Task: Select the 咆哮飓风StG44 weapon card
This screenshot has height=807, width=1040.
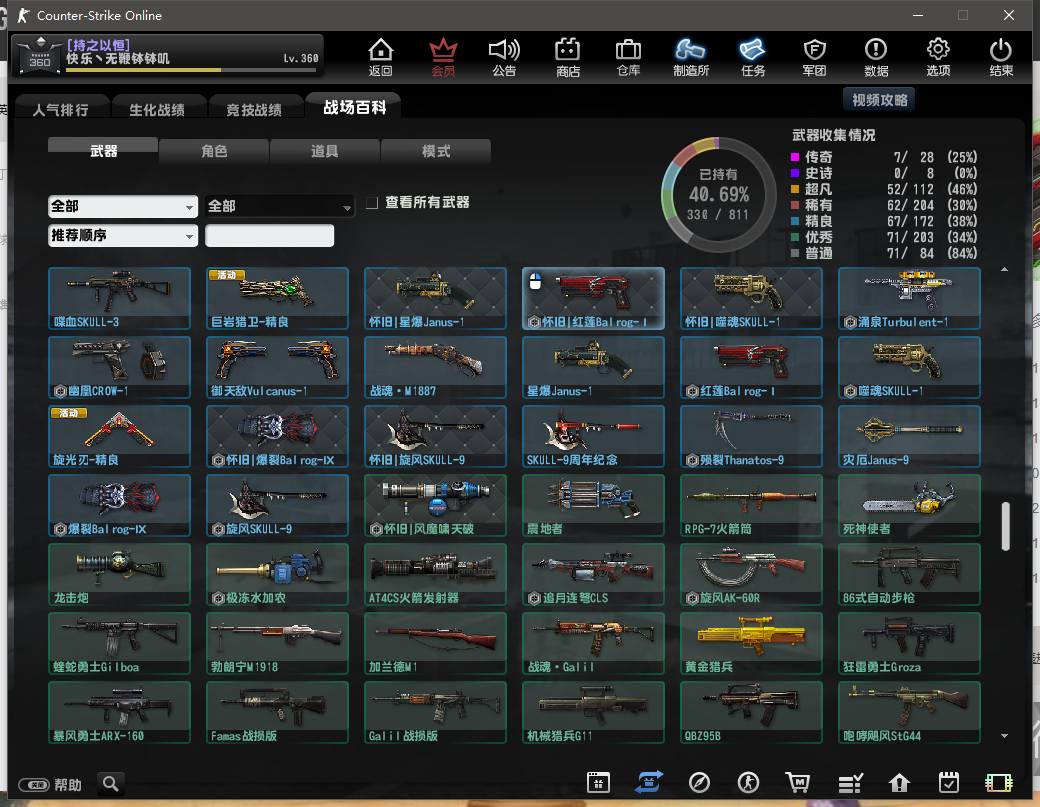Action: tap(909, 712)
